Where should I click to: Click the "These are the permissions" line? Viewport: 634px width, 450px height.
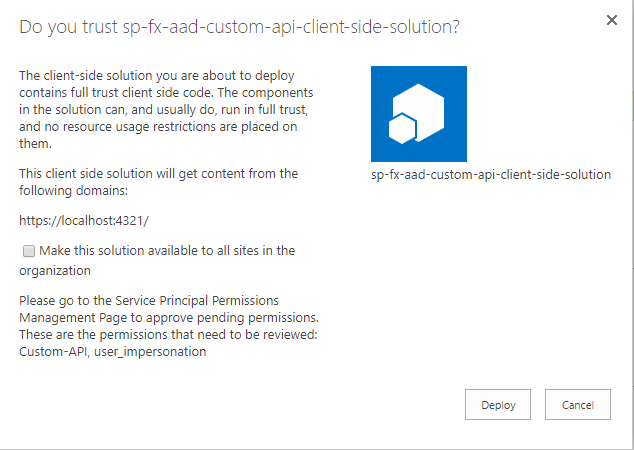(x=168, y=335)
